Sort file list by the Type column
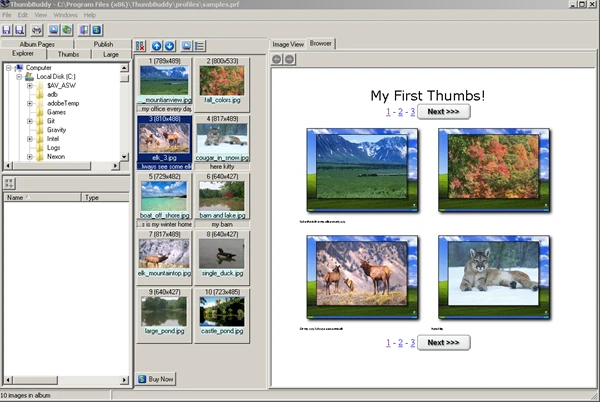The image size is (600, 402). [x=106, y=197]
